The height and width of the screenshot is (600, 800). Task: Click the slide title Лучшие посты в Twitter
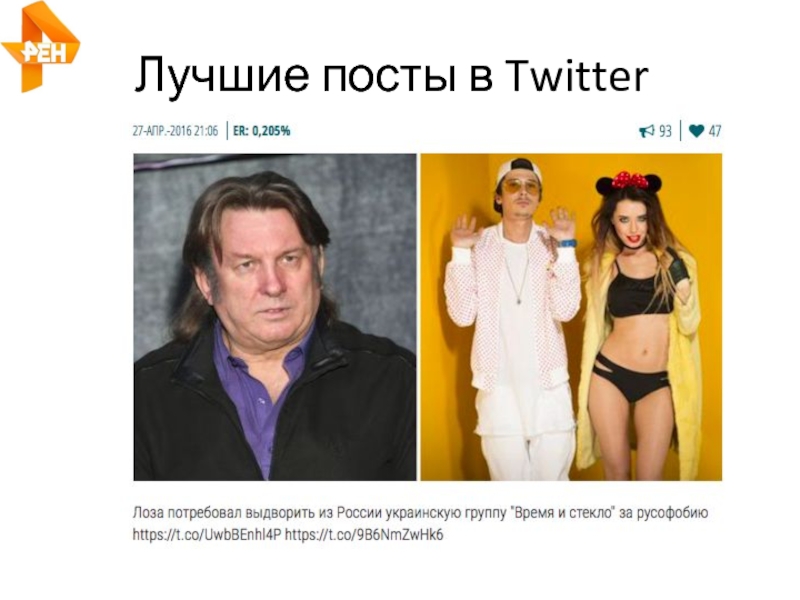point(391,76)
